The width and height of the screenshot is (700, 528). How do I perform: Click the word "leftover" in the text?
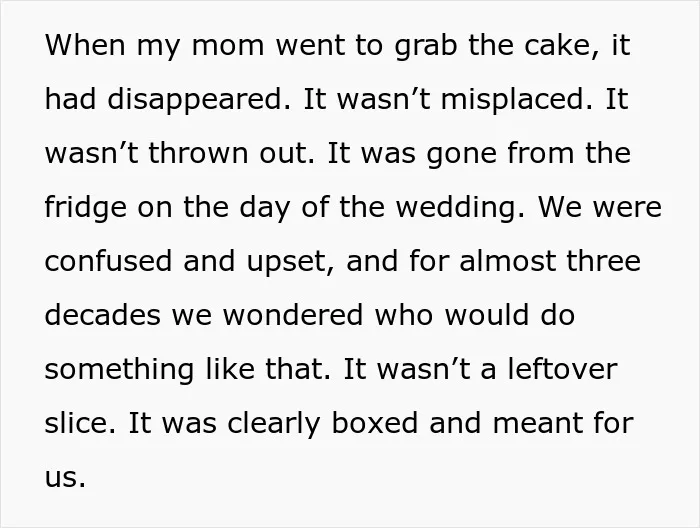pyautogui.click(x=562, y=369)
